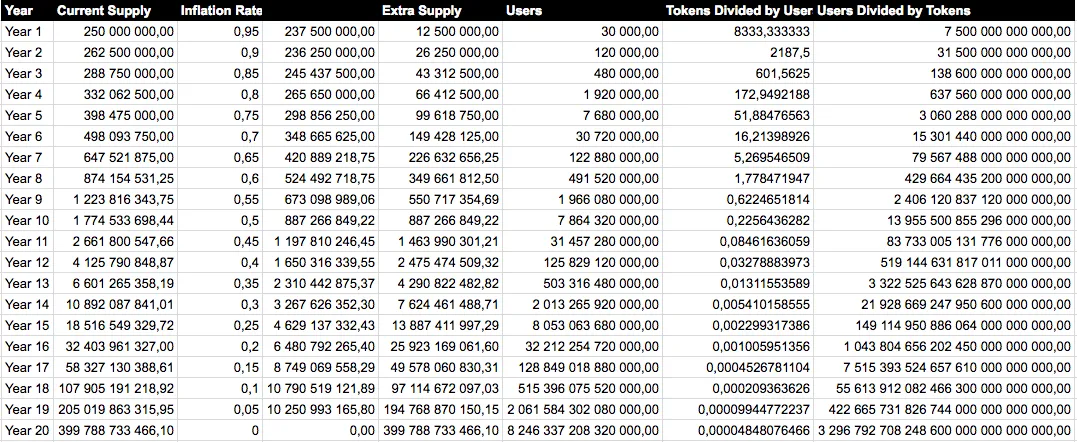Click the 'Year 15' row label
Image resolution: width=1077 pixels, height=442 pixels.
coord(27,325)
